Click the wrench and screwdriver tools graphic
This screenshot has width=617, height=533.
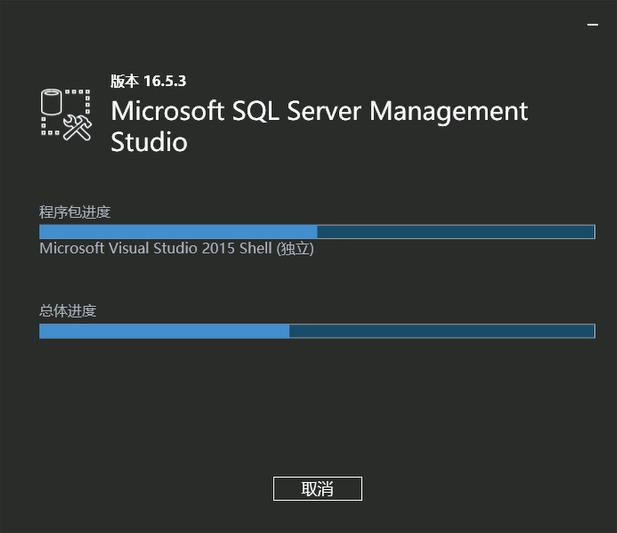tap(77, 127)
